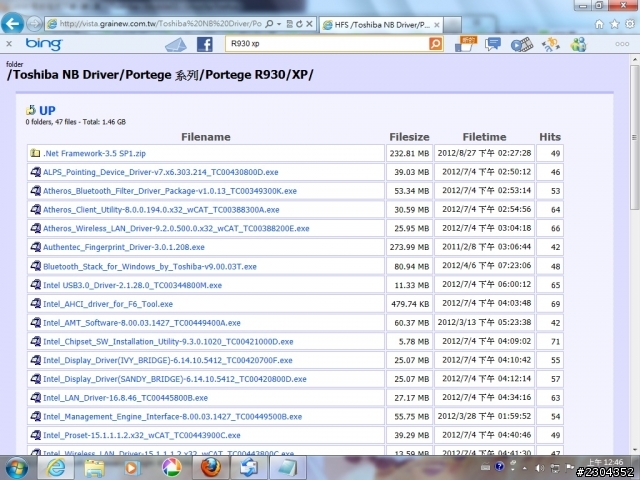Download Intel USB3.0_Driver-2.1.28.0 file

click(x=132, y=285)
